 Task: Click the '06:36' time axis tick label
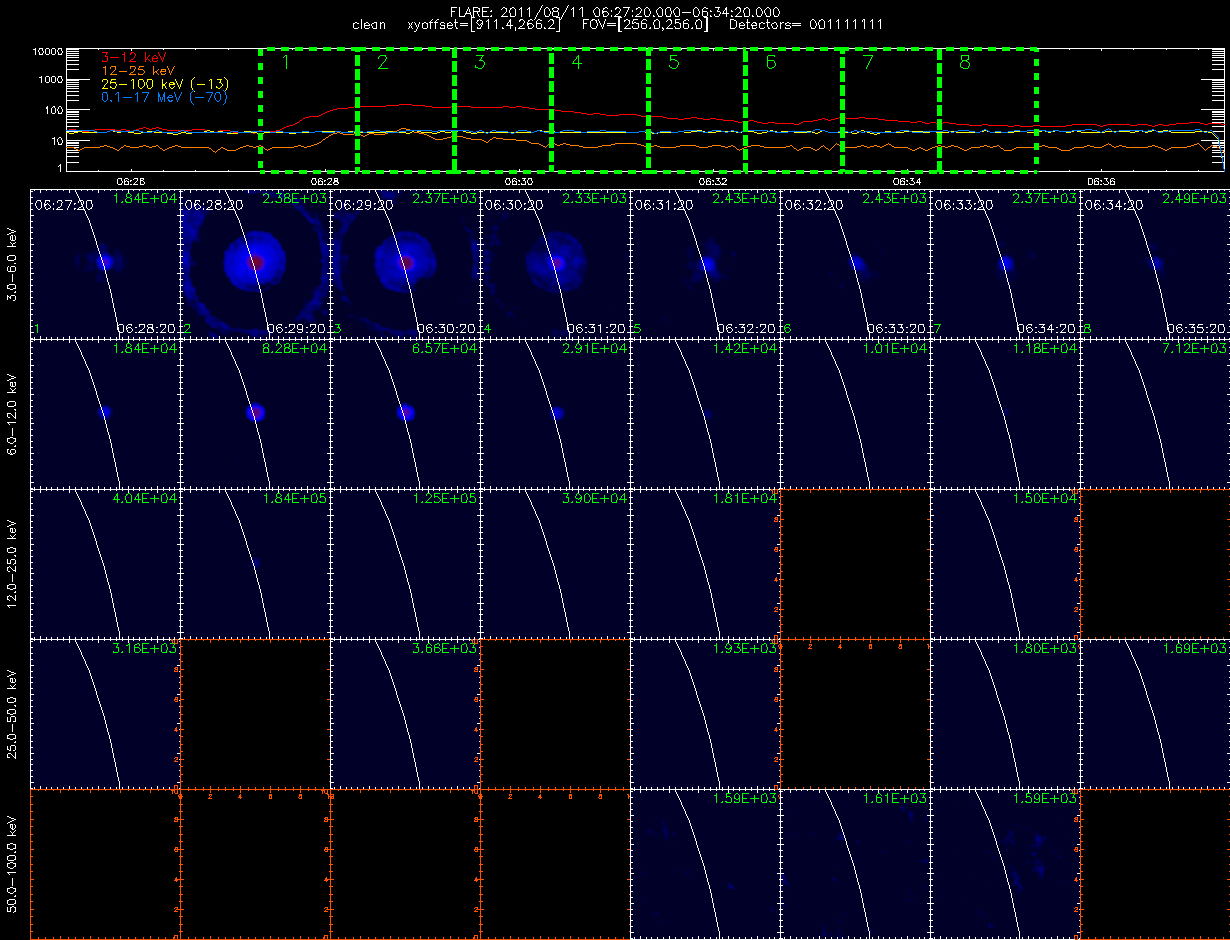pyautogui.click(x=1100, y=181)
